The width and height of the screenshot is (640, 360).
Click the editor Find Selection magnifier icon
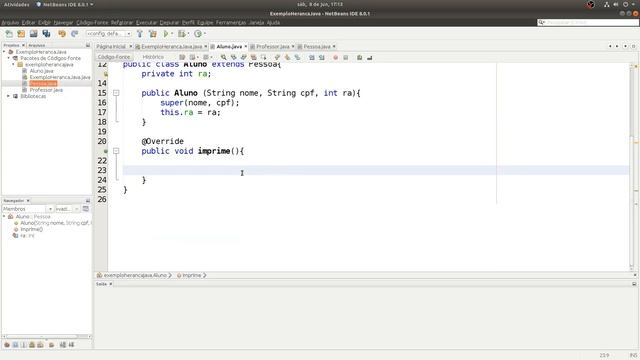(223, 58)
